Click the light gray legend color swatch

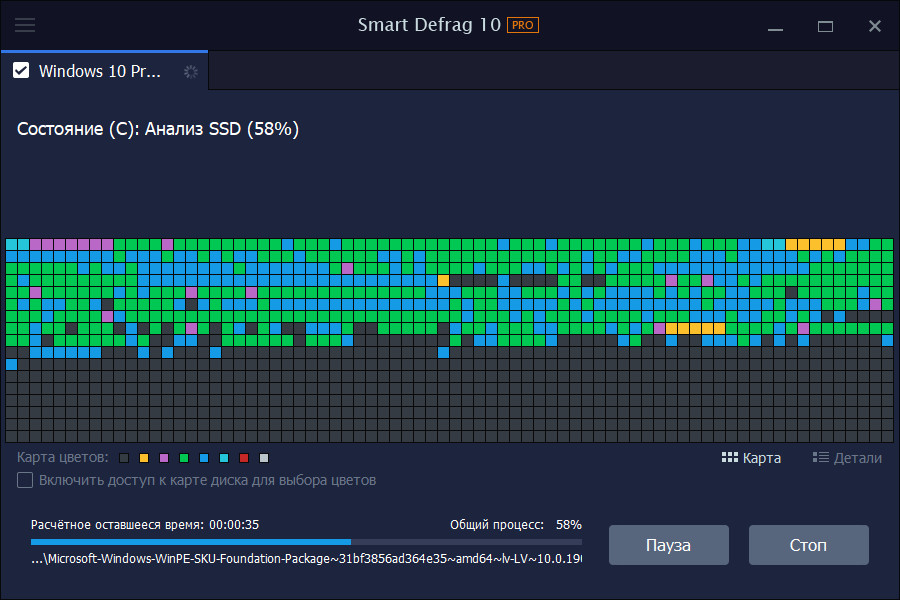point(264,458)
